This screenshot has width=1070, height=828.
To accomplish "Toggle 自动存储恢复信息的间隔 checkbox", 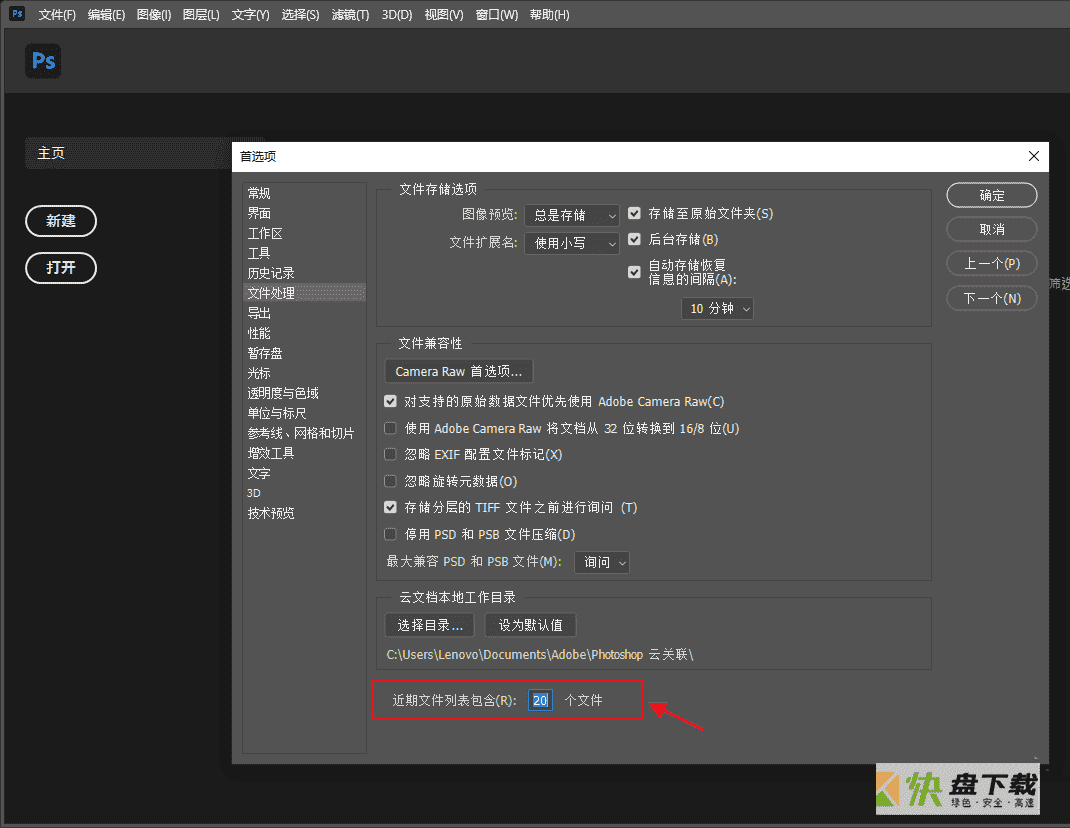I will tap(634, 272).
